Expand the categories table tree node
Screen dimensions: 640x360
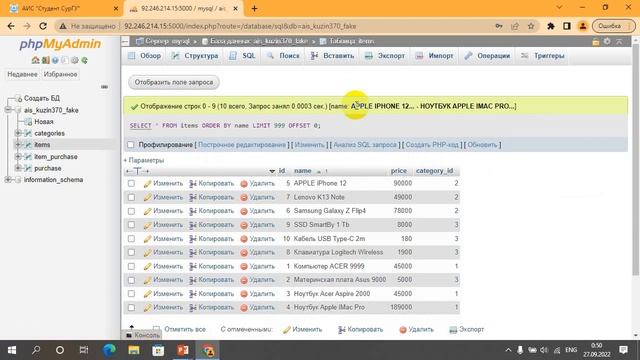tap(18, 133)
